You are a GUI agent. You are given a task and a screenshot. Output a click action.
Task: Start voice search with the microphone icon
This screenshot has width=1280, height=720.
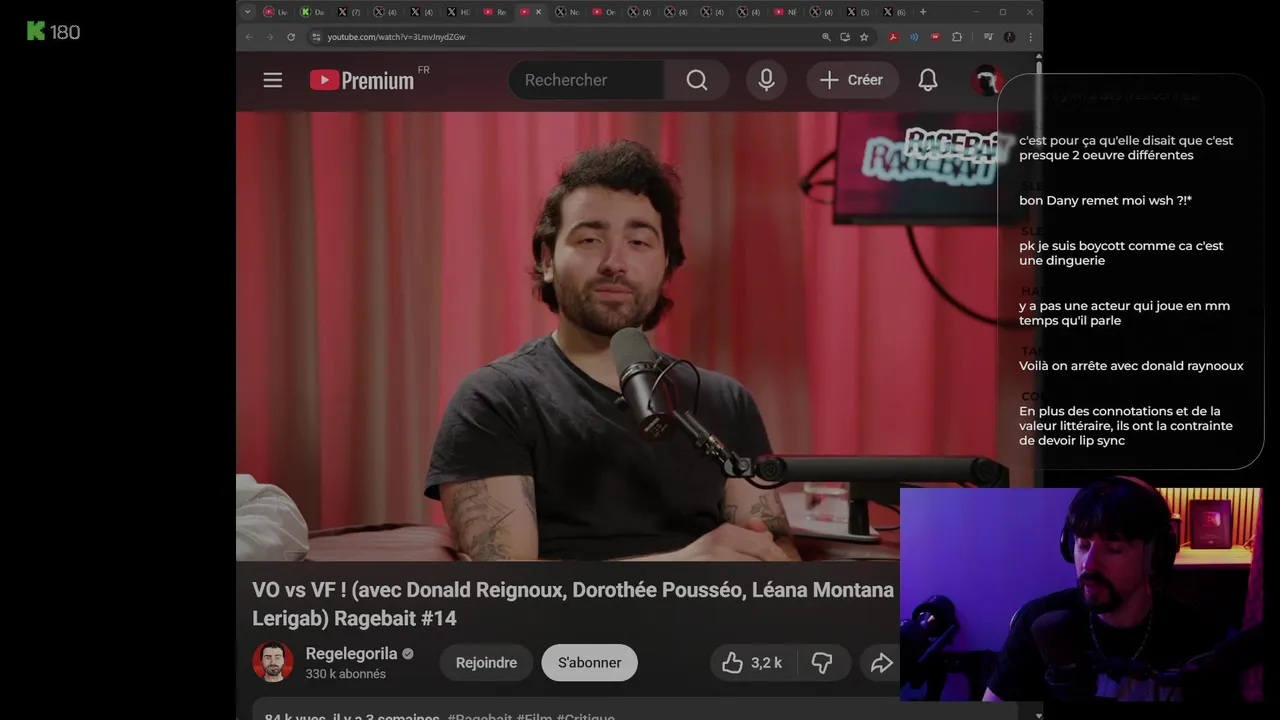point(766,80)
